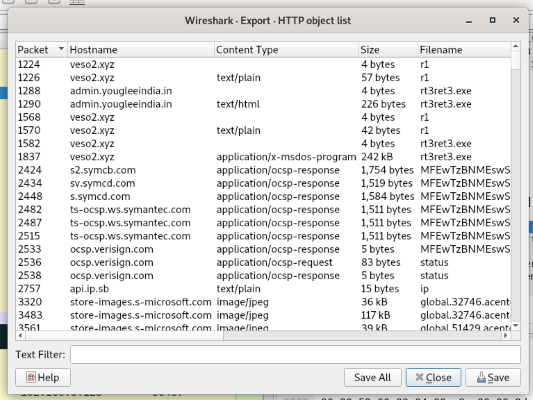The height and width of the screenshot is (400, 533).
Task: Click the Save All button
Action: [373, 377]
